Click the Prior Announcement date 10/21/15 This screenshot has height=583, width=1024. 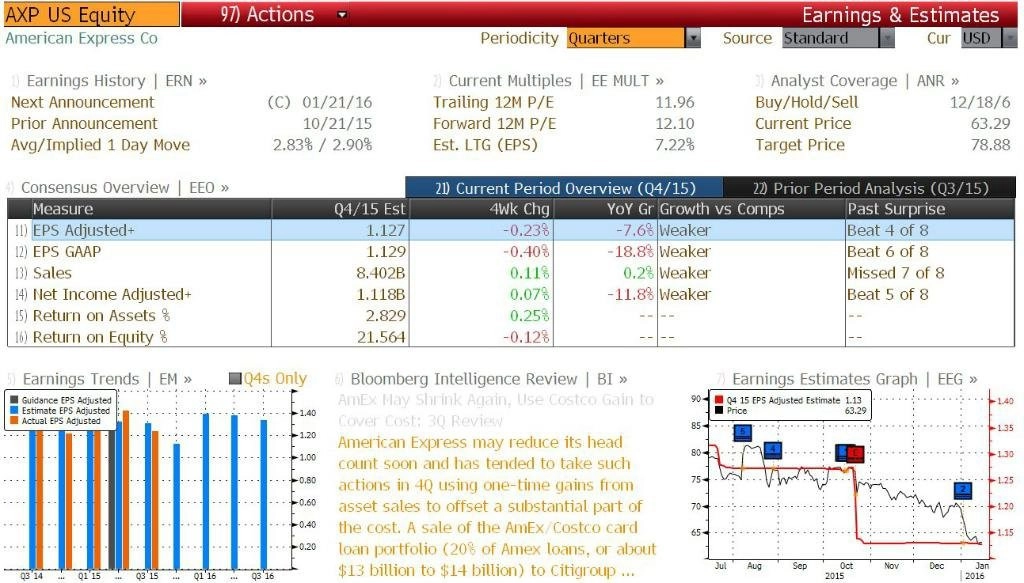coord(337,124)
